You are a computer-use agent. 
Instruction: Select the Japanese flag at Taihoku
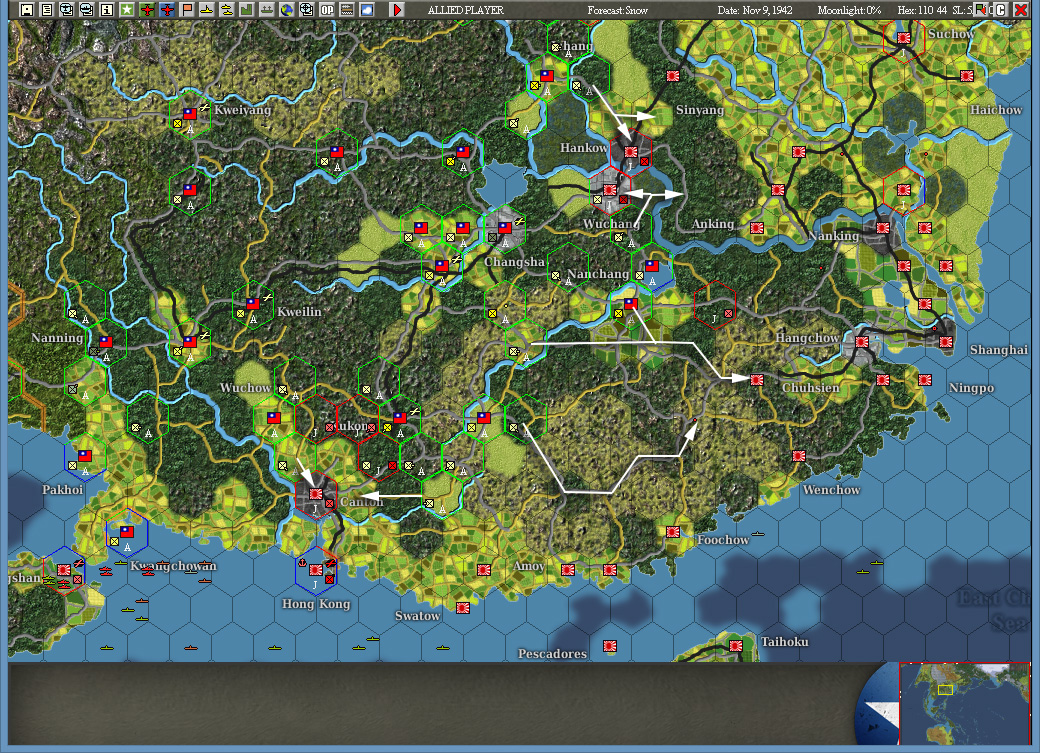click(x=736, y=646)
